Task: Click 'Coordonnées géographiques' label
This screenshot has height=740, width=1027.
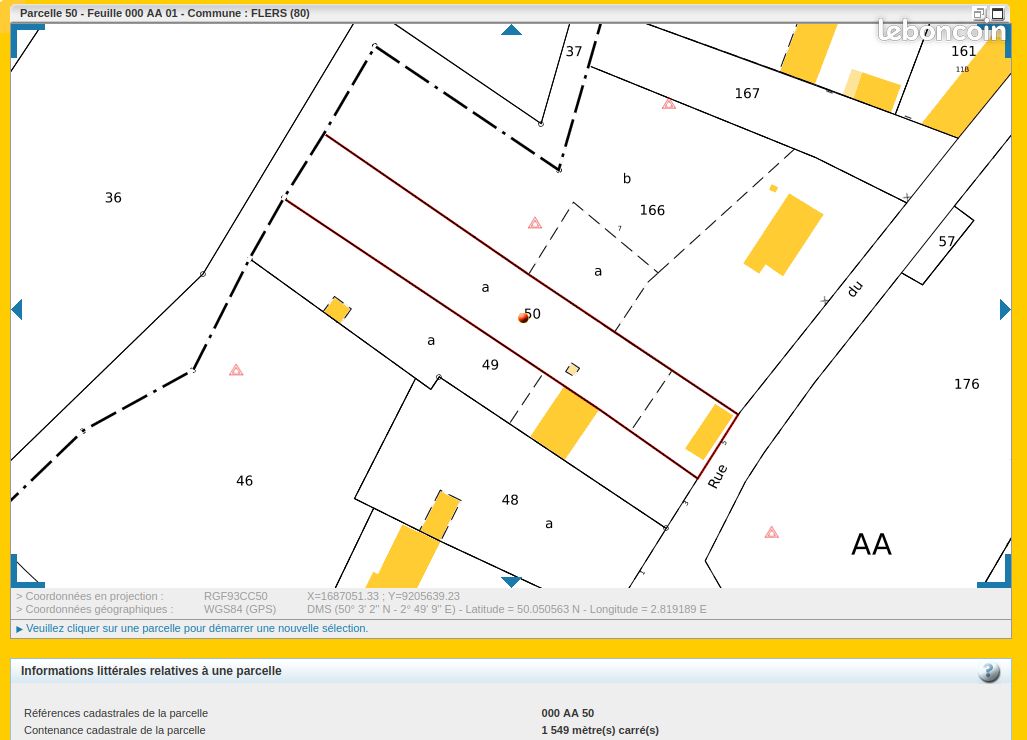Action: (x=95, y=609)
